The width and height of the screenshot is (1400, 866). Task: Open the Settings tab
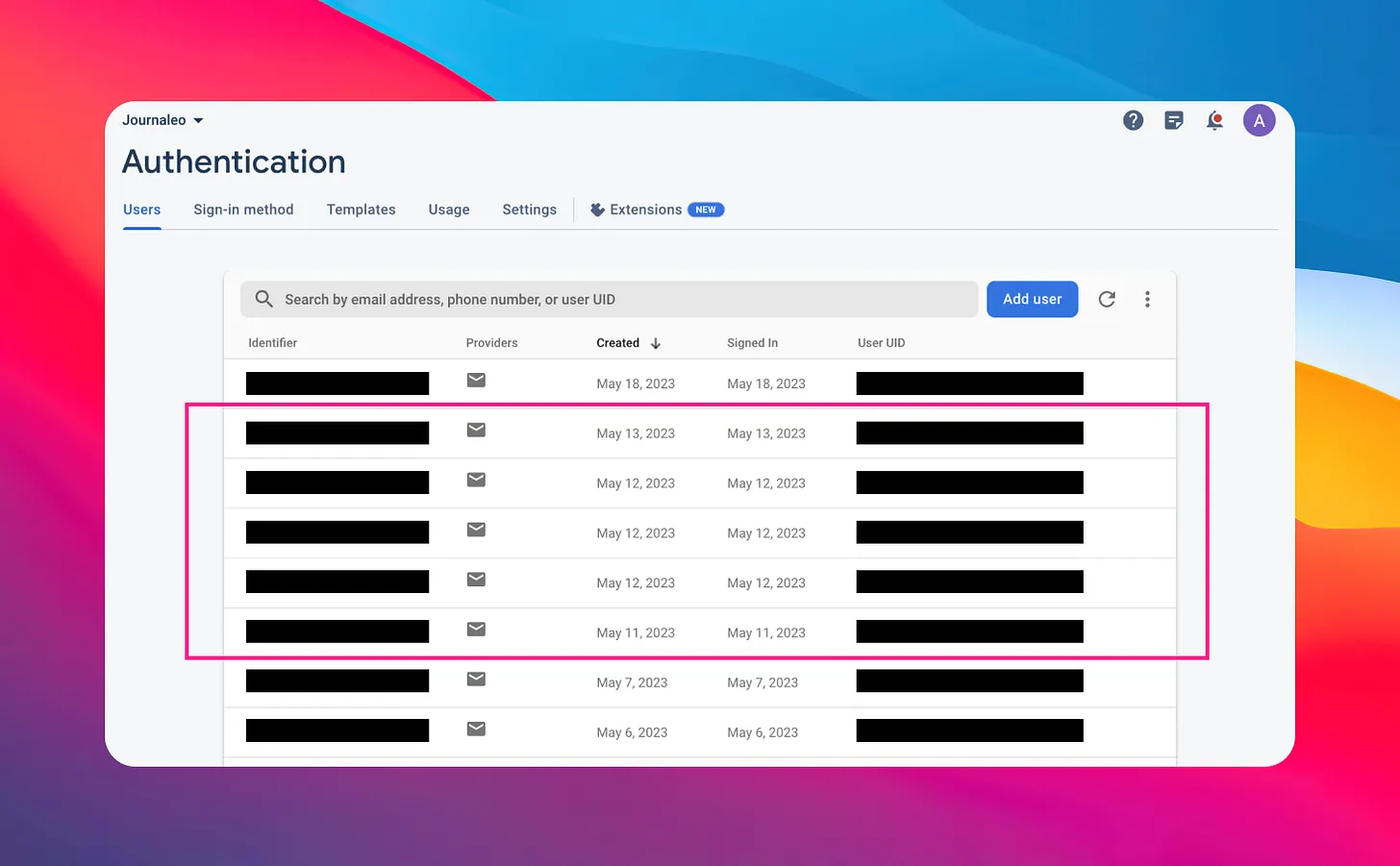tap(529, 210)
